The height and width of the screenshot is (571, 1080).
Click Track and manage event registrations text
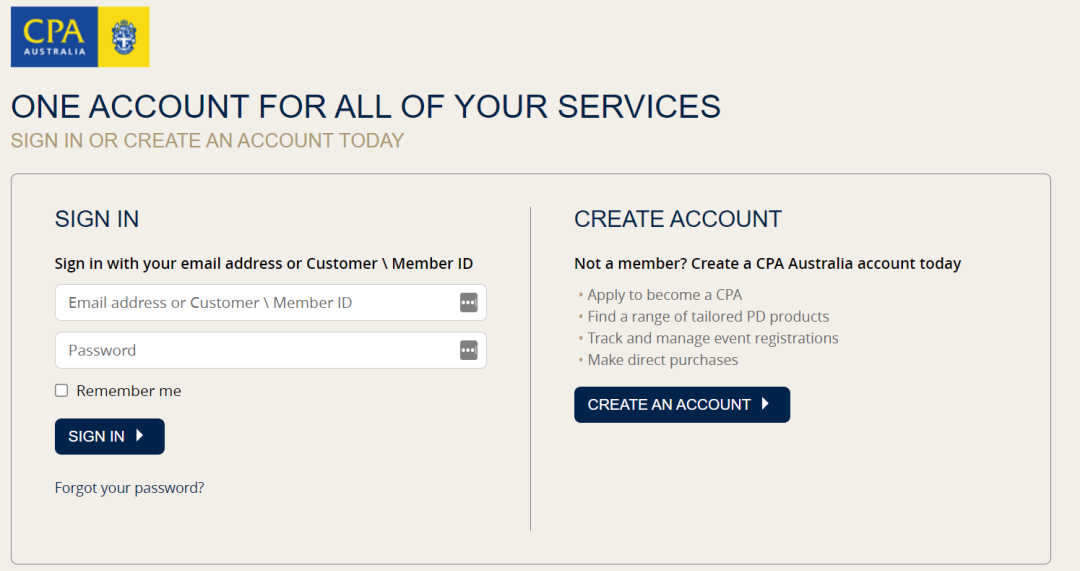click(x=713, y=338)
